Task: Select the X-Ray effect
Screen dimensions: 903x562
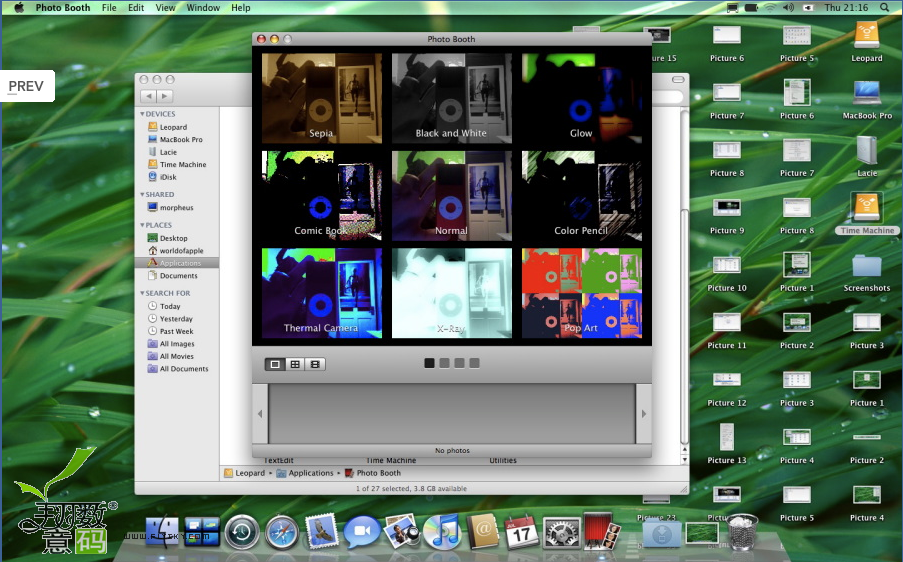Action: point(452,293)
